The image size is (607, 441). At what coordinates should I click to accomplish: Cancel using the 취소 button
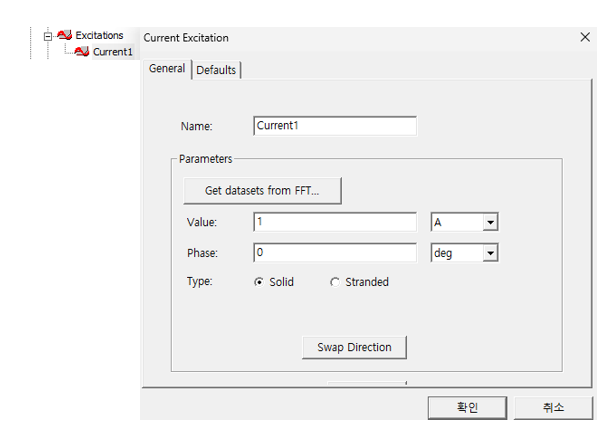553,407
